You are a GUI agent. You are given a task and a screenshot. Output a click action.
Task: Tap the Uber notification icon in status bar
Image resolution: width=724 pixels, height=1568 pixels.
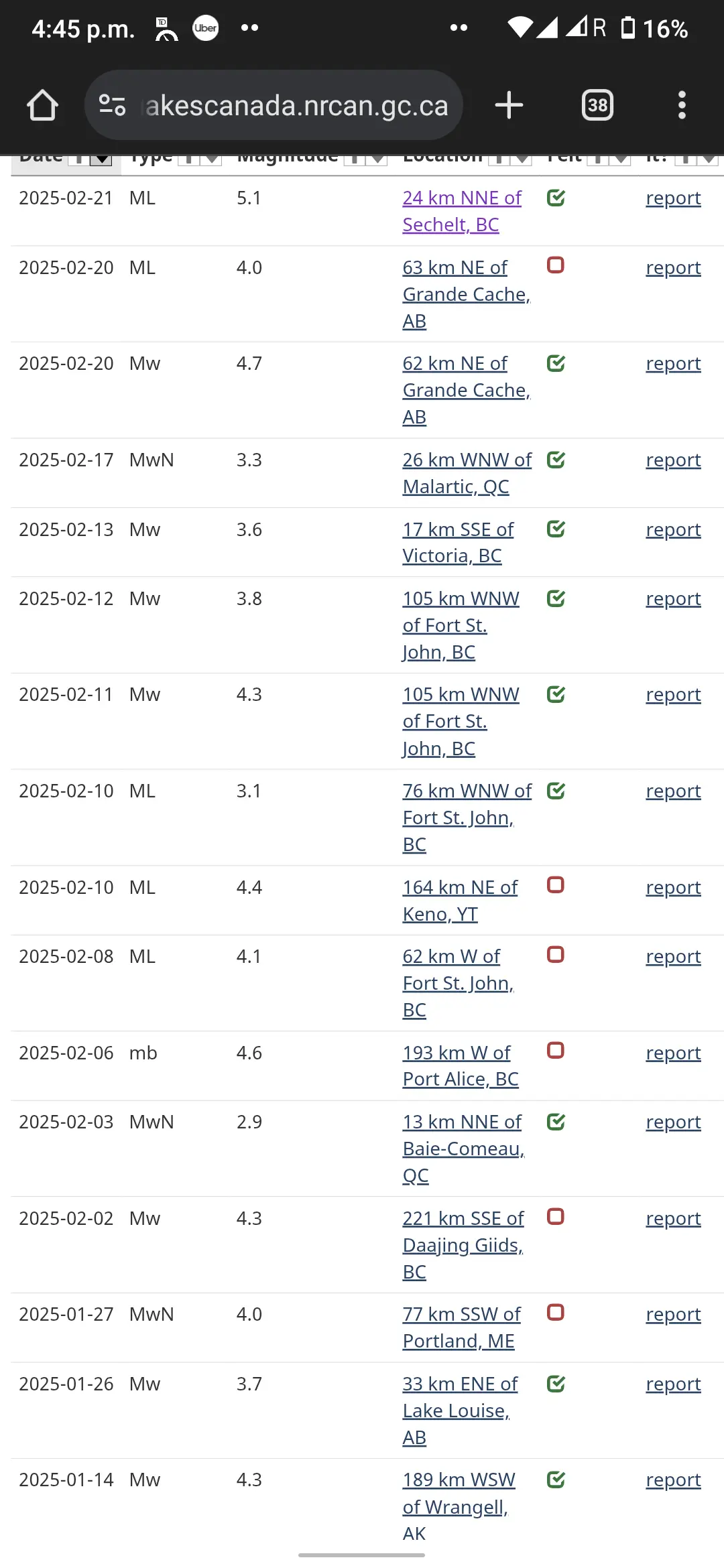(x=206, y=28)
